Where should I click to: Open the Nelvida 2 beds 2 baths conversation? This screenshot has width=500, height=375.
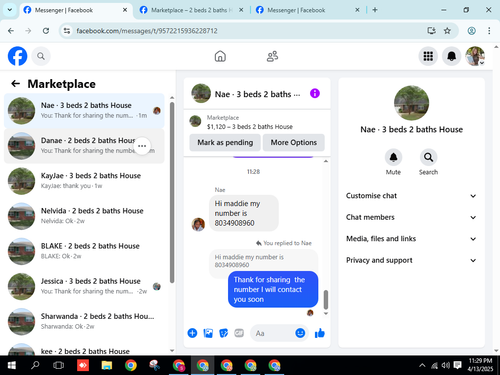[x=84, y=216]
